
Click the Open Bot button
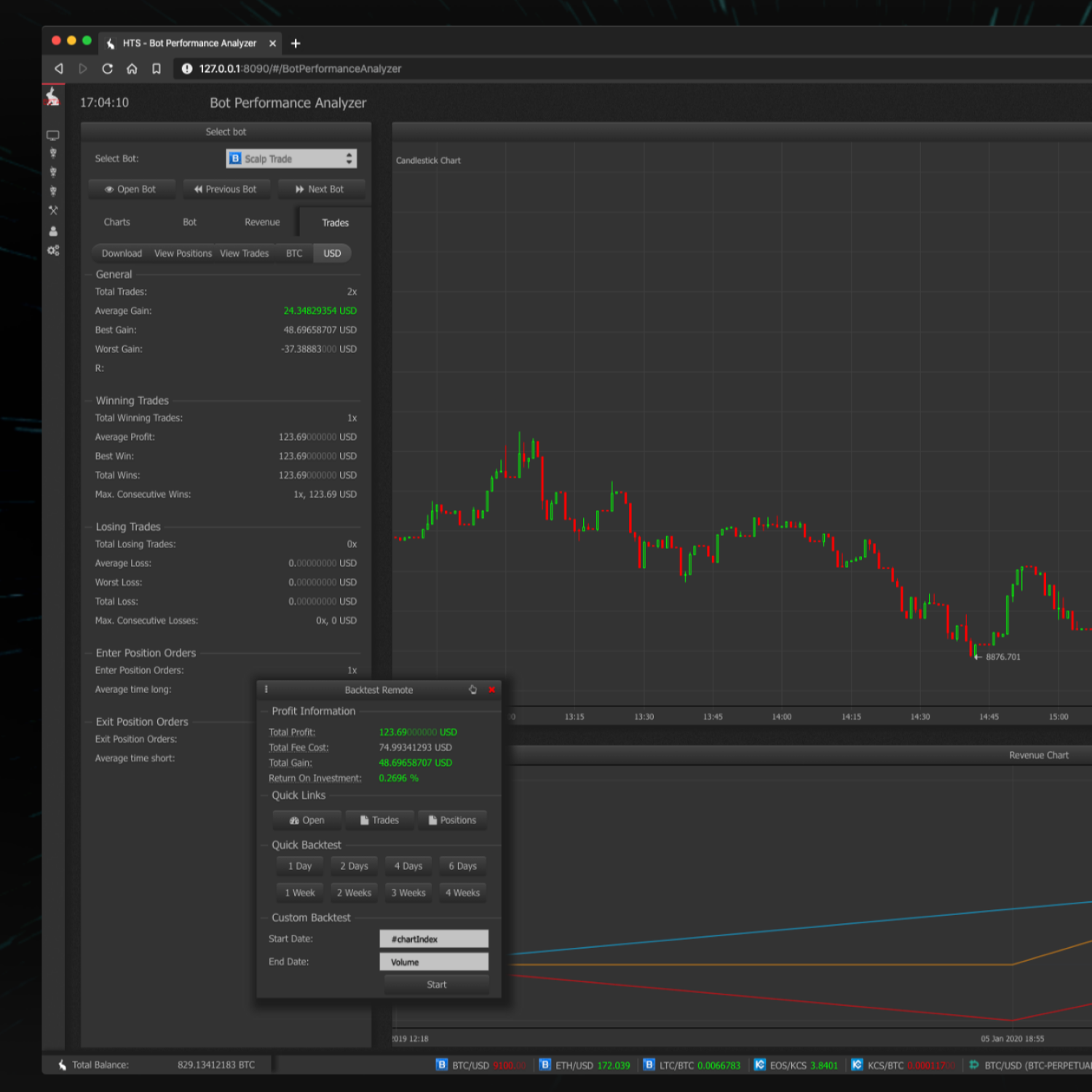coord(131,189)
